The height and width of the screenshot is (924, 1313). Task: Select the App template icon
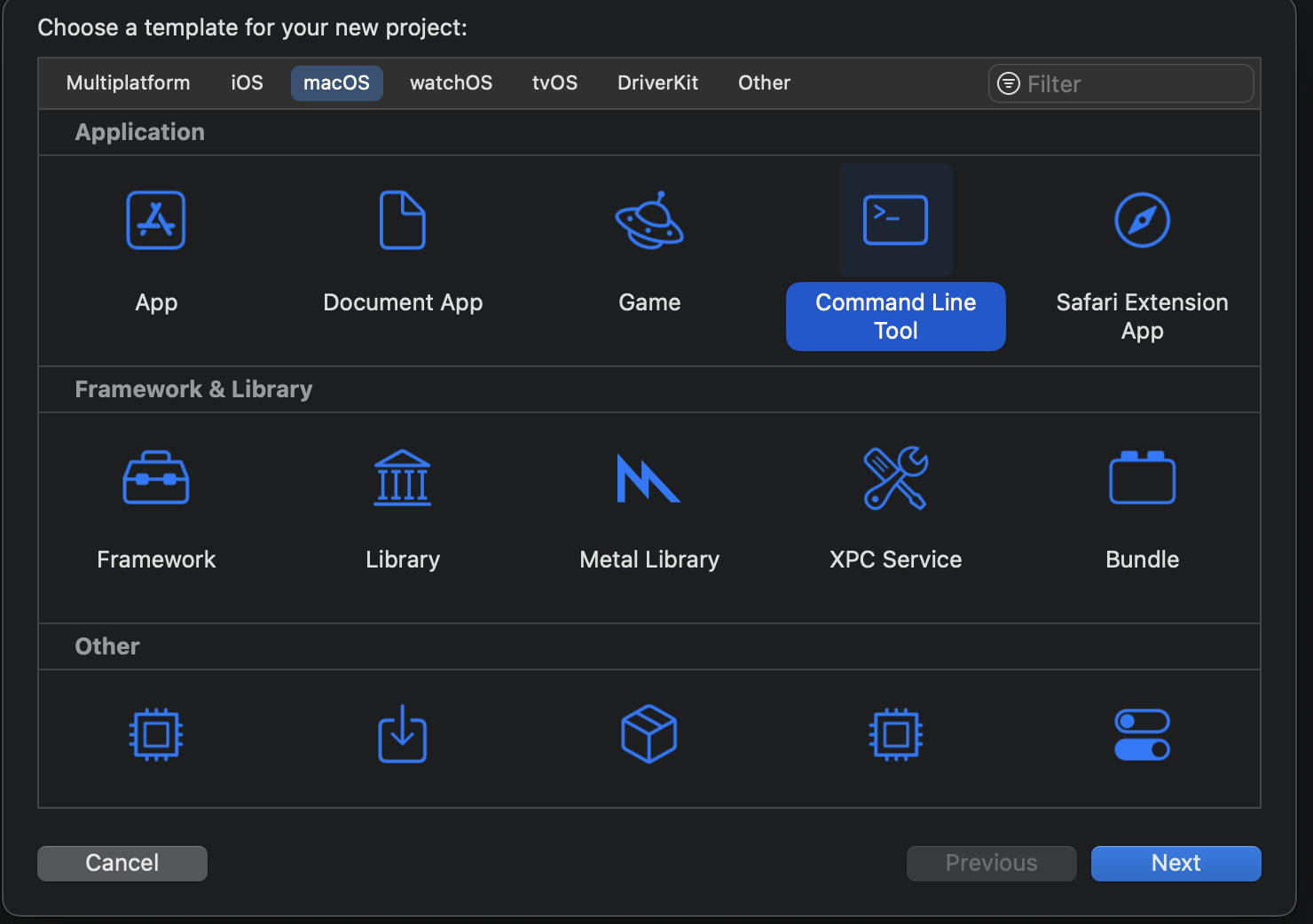pos(156,221)
